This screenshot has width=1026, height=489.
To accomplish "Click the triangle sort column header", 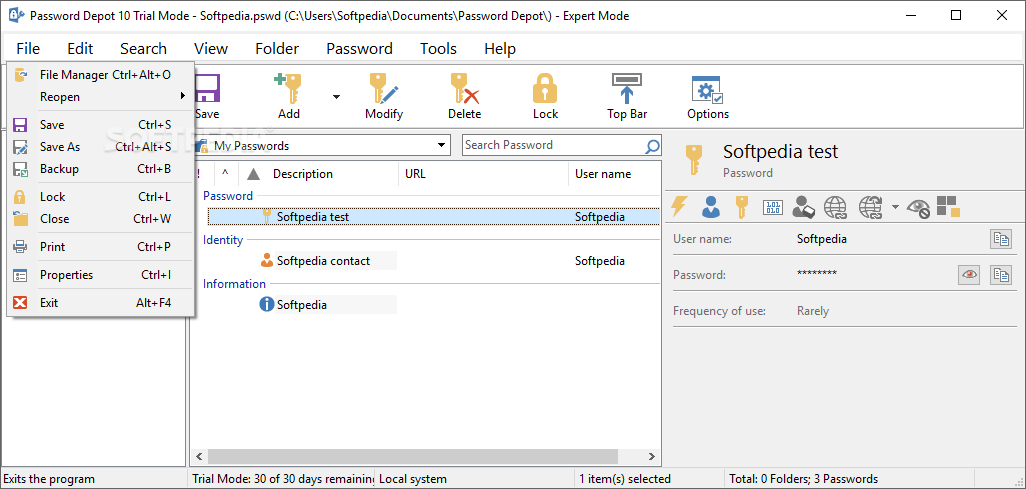I will (x=253, y=174).
